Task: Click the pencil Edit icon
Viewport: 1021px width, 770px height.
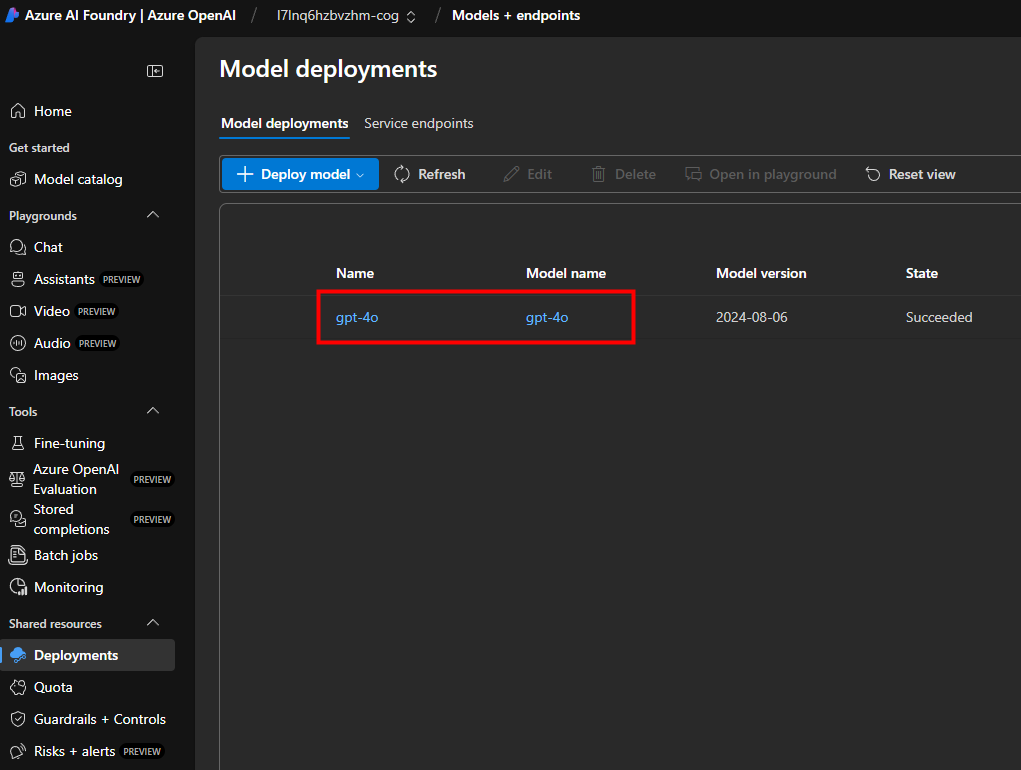Action: point(511,174)
